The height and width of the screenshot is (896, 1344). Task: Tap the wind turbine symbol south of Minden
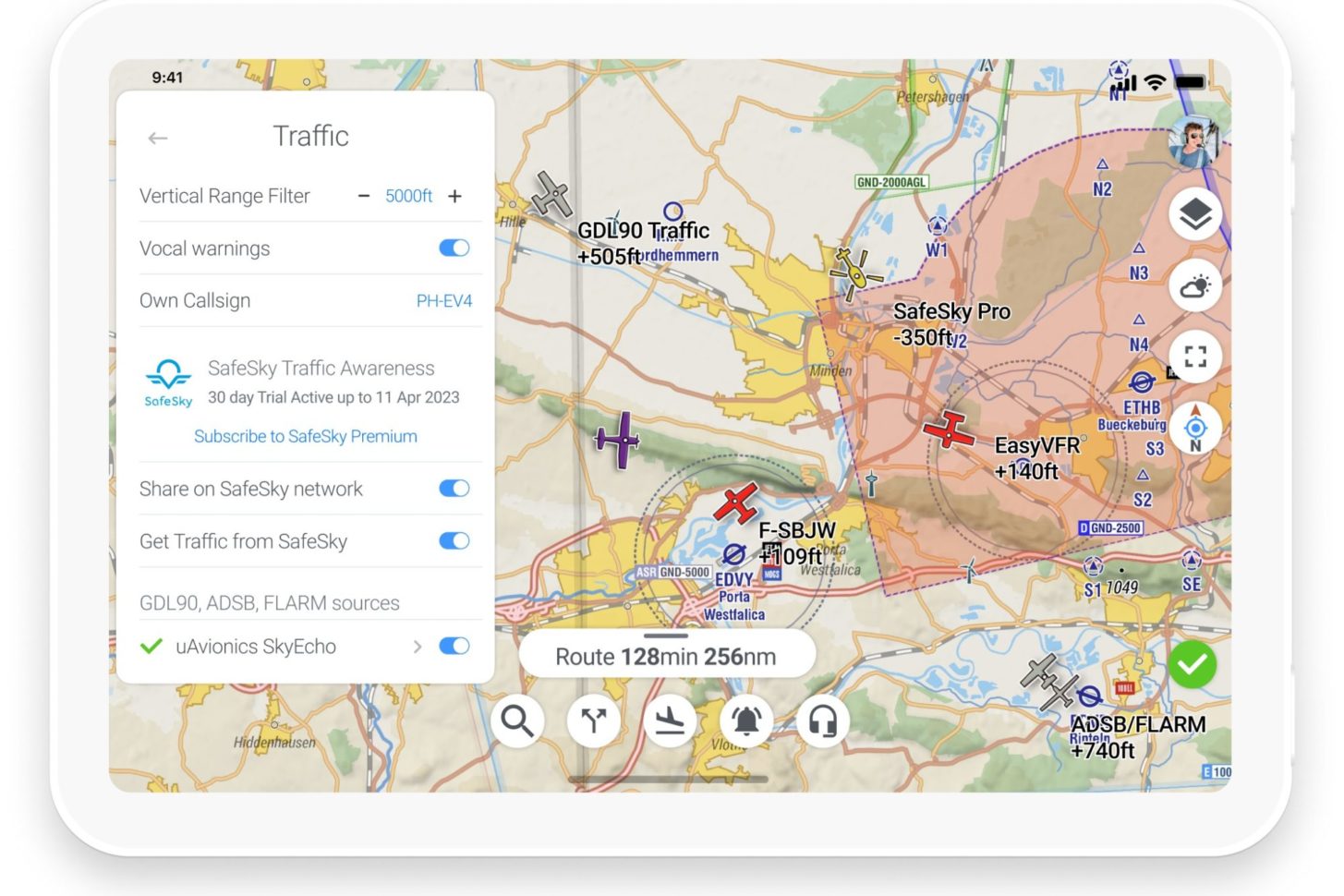tap(968, 570)
